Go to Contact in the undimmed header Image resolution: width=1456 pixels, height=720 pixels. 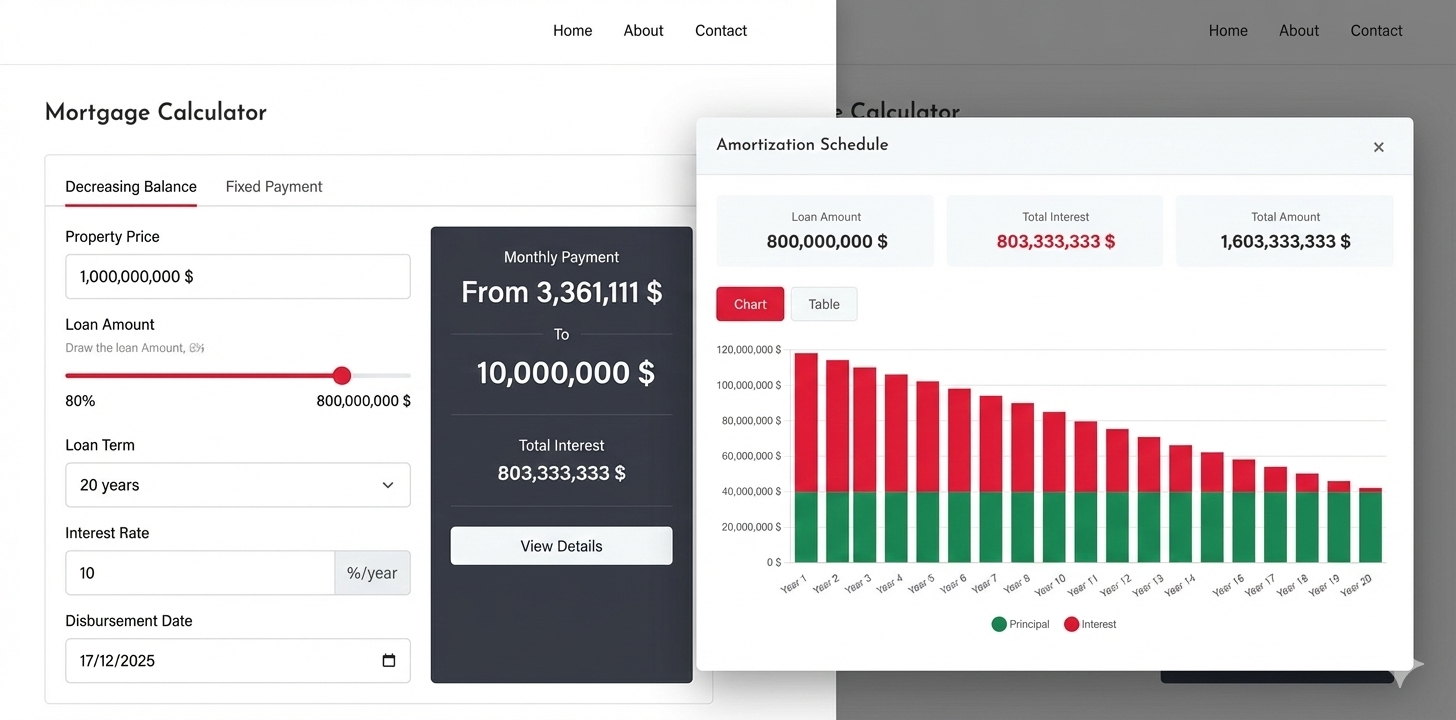click(x=721, y=31)
